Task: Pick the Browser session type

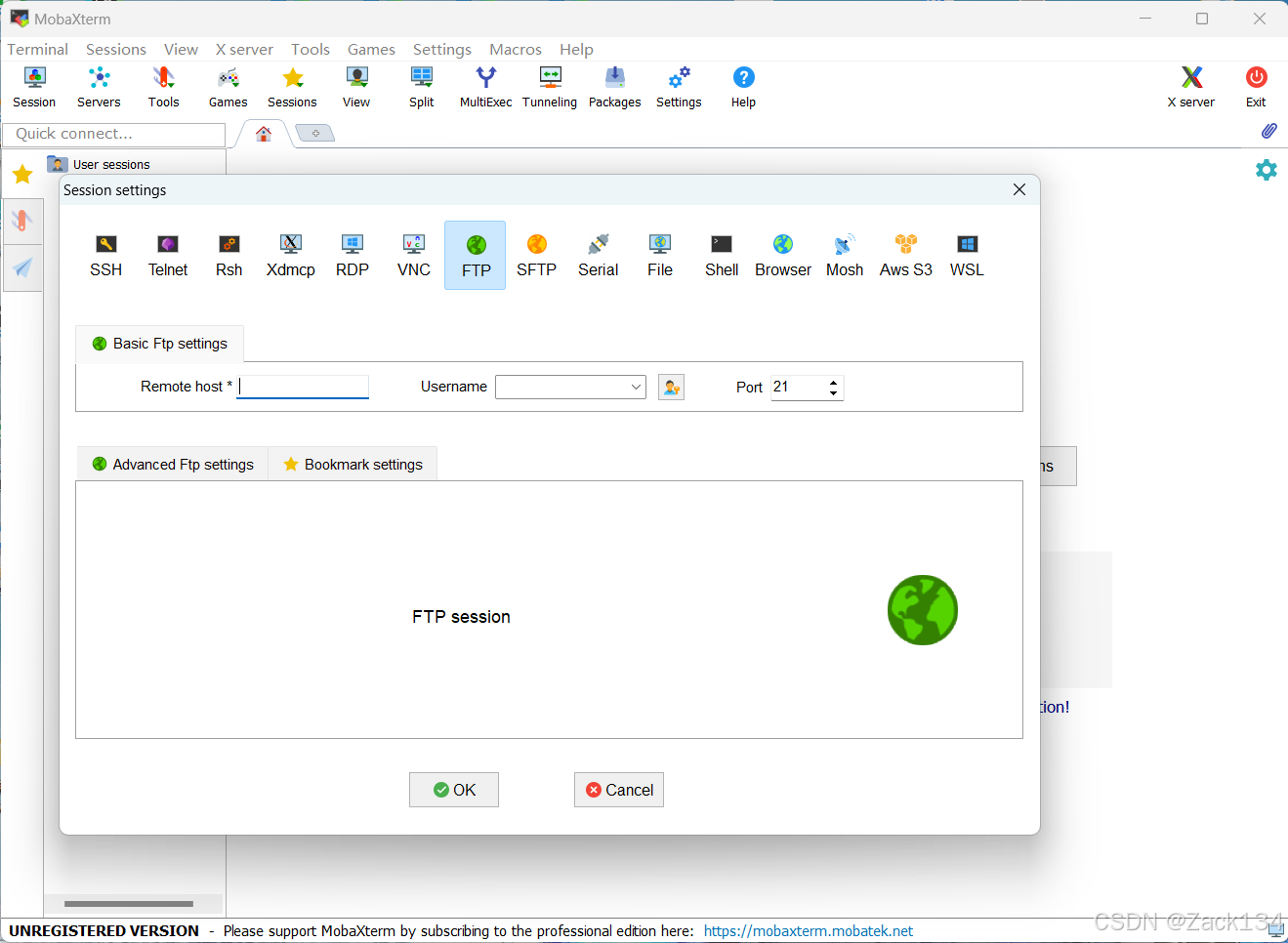Action: tap(783, 256)
